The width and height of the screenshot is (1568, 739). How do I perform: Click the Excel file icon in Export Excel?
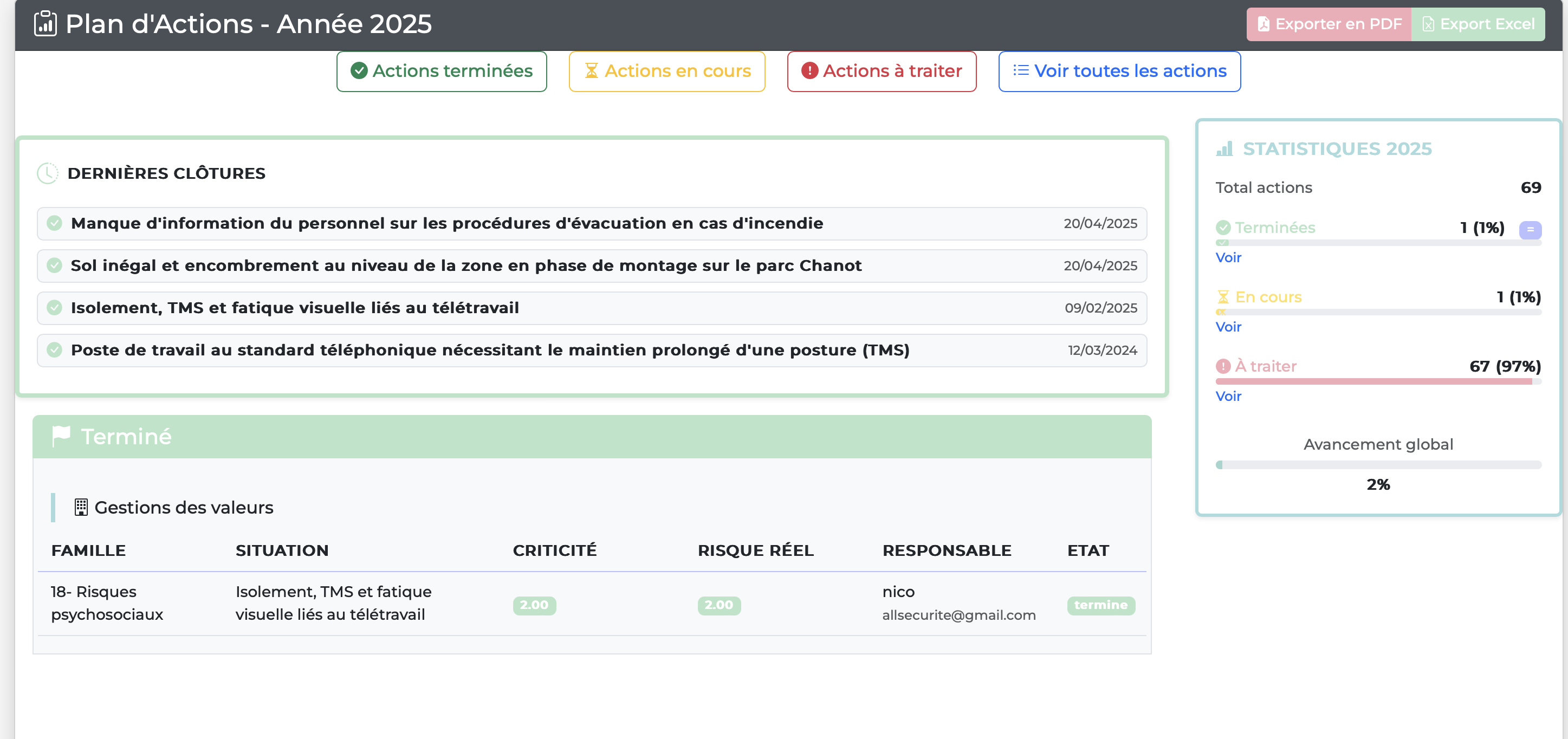1428,24
